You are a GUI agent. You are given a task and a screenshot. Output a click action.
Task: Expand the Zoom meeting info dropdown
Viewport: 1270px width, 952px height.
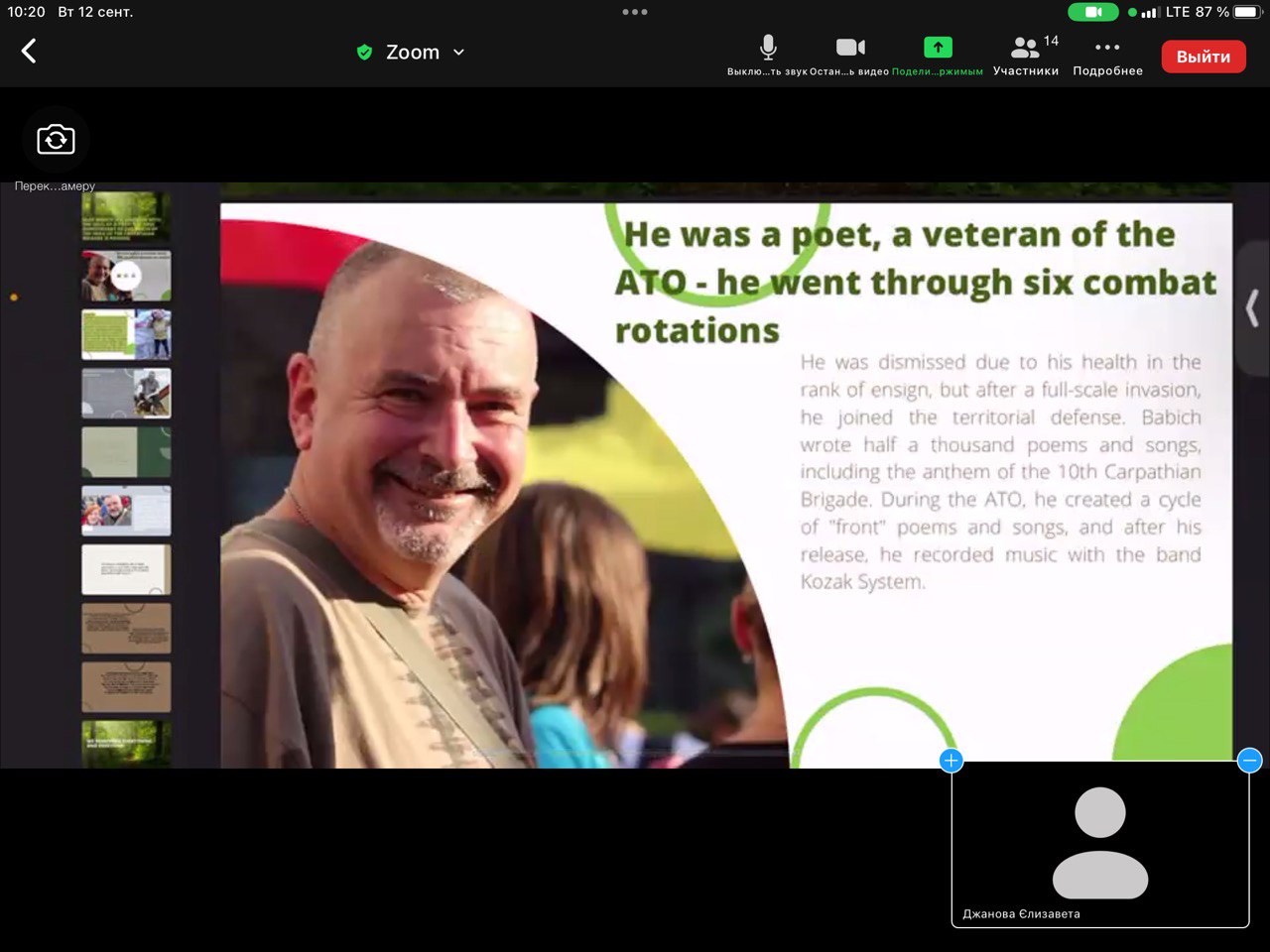tap(458, 53)
